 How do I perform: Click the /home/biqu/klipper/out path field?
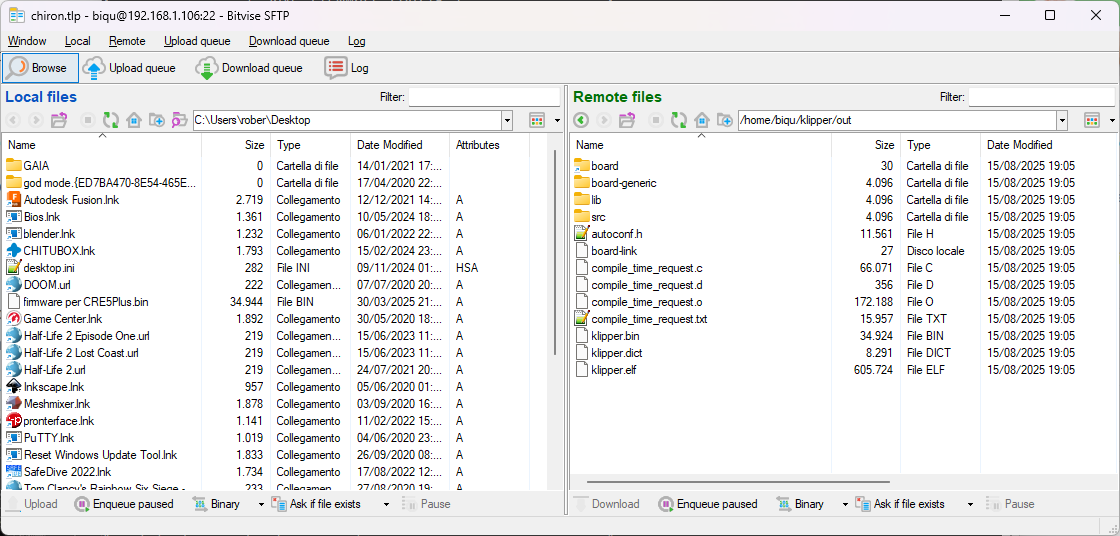(897, 120)
